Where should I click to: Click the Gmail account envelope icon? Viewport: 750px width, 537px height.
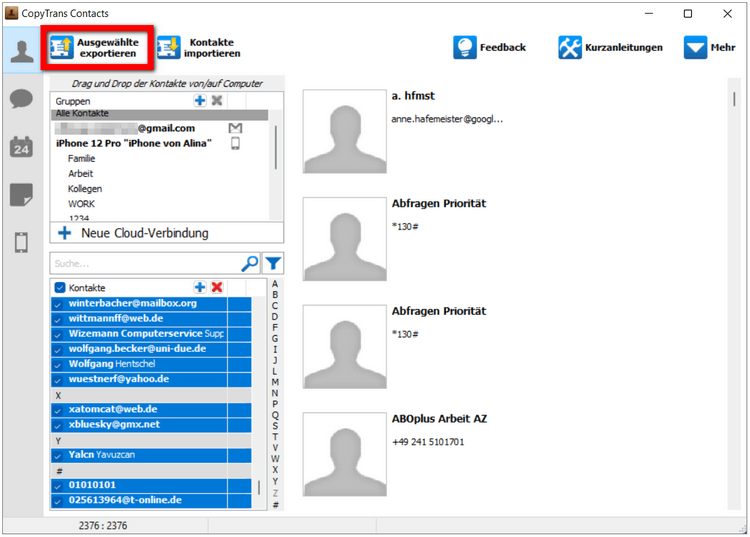point(235,128)
